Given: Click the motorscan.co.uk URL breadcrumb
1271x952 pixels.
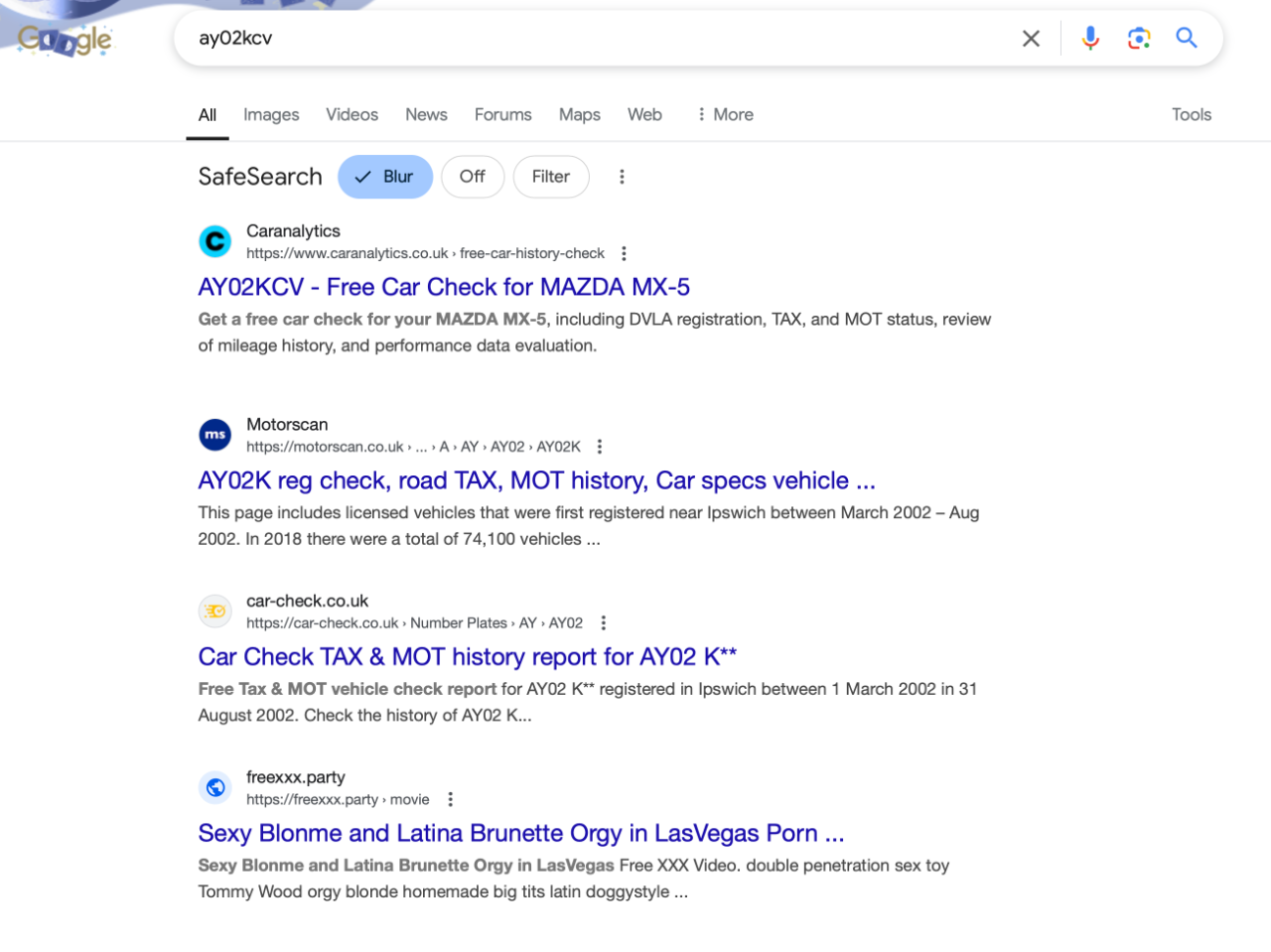Looking at the screenshot, I should pos(413,447).
